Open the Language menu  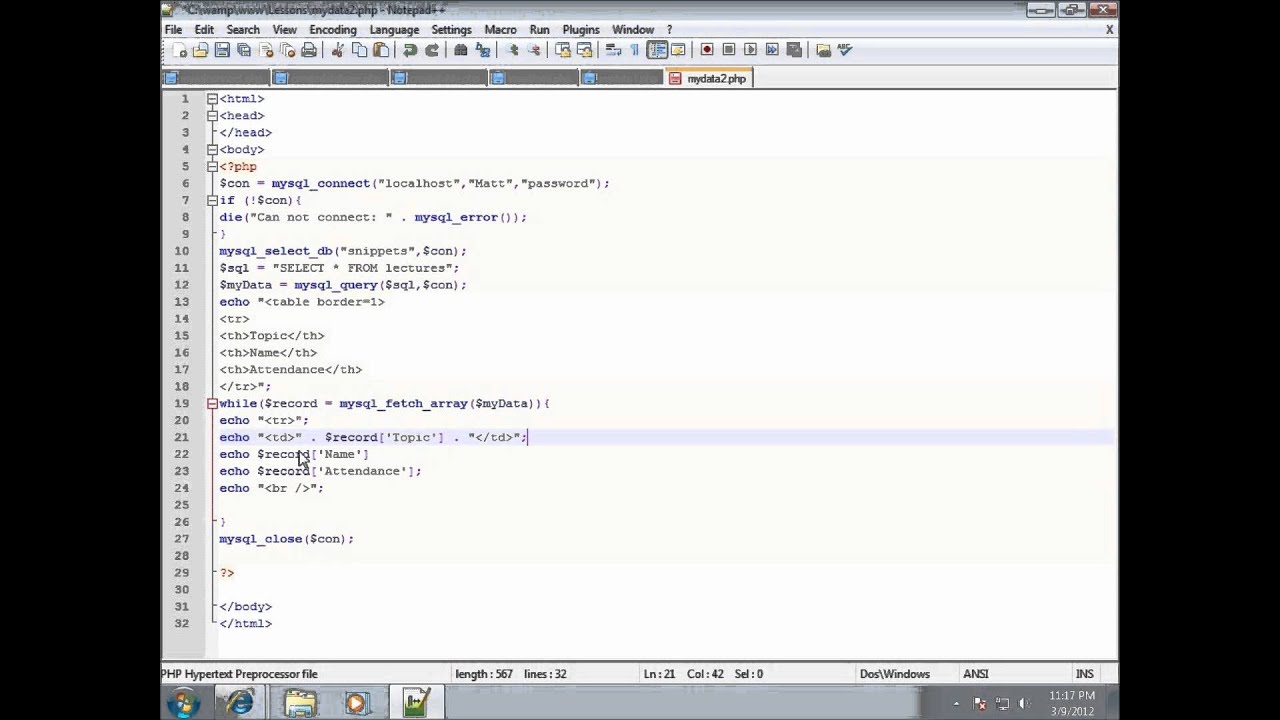pos(394,30)
